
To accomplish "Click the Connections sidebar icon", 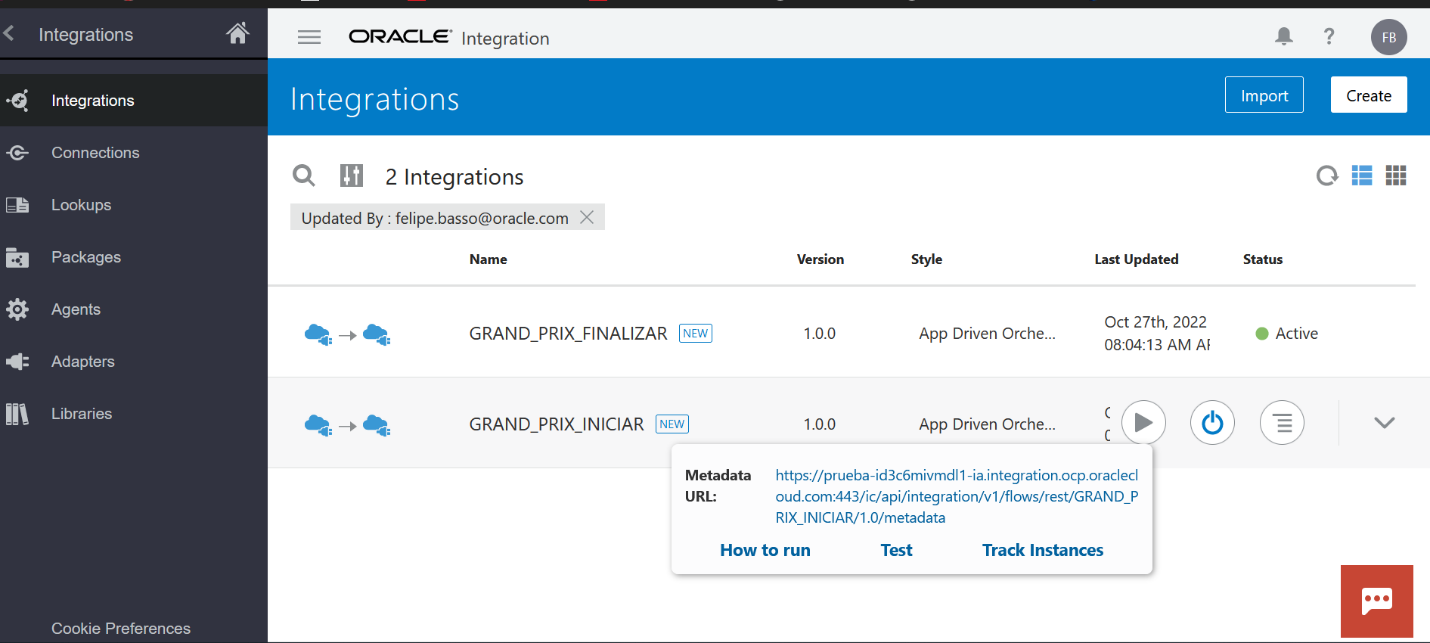I will (x=17, y=153).
